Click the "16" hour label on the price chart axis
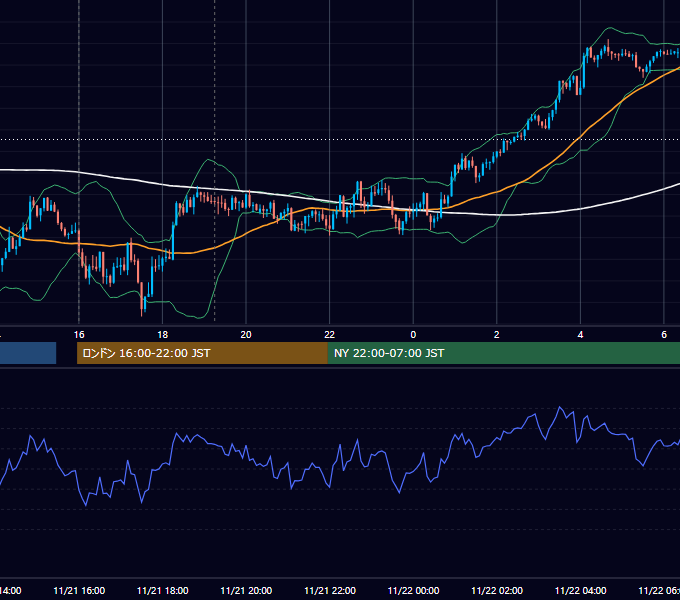 tap(79, 335)
